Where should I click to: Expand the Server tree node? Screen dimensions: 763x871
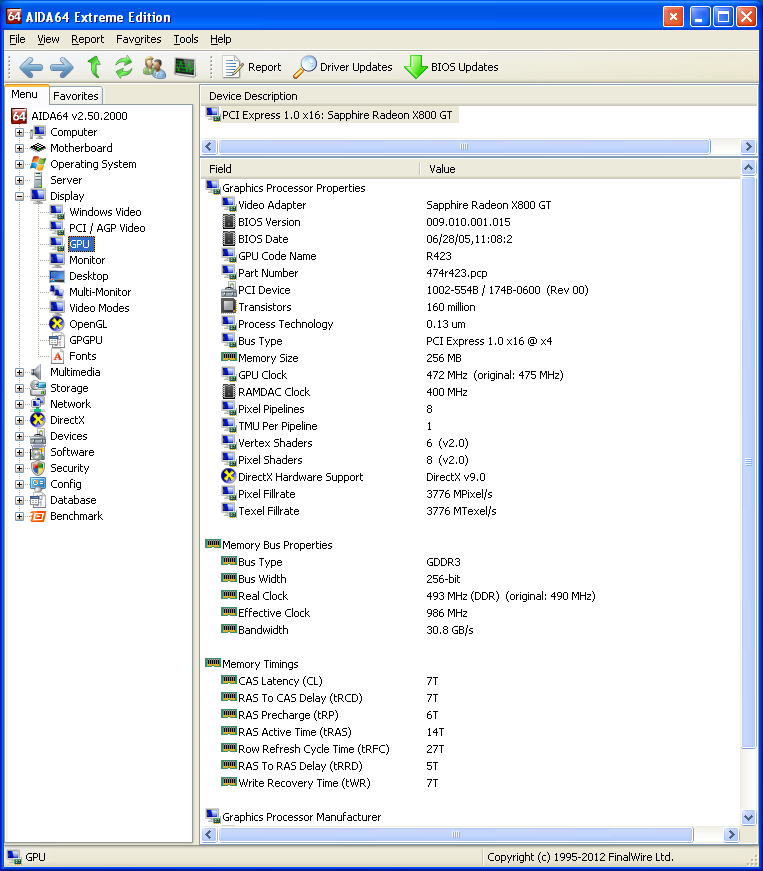pos(19,181)
